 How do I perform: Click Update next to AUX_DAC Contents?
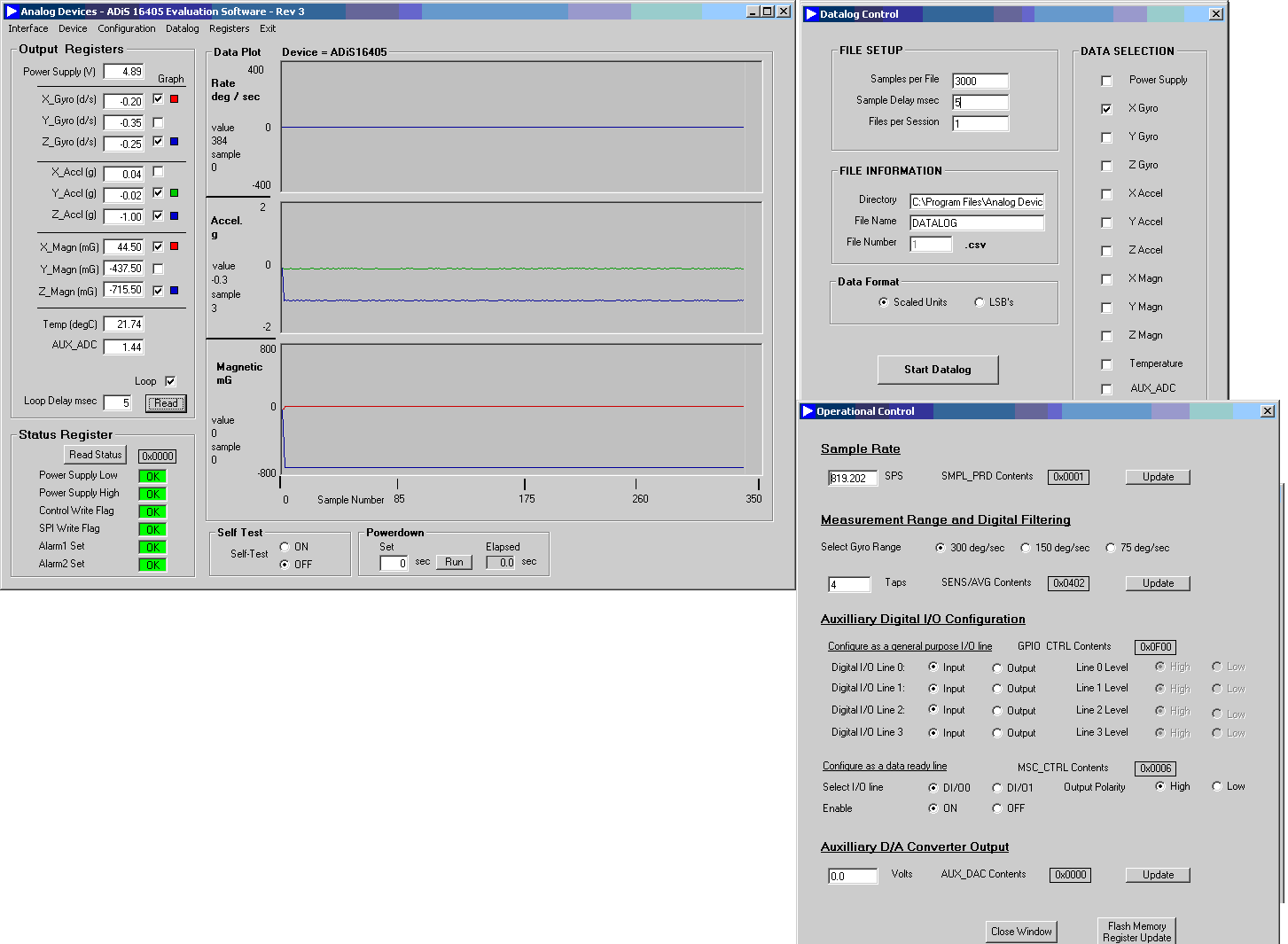click(x=1158, y=875)
